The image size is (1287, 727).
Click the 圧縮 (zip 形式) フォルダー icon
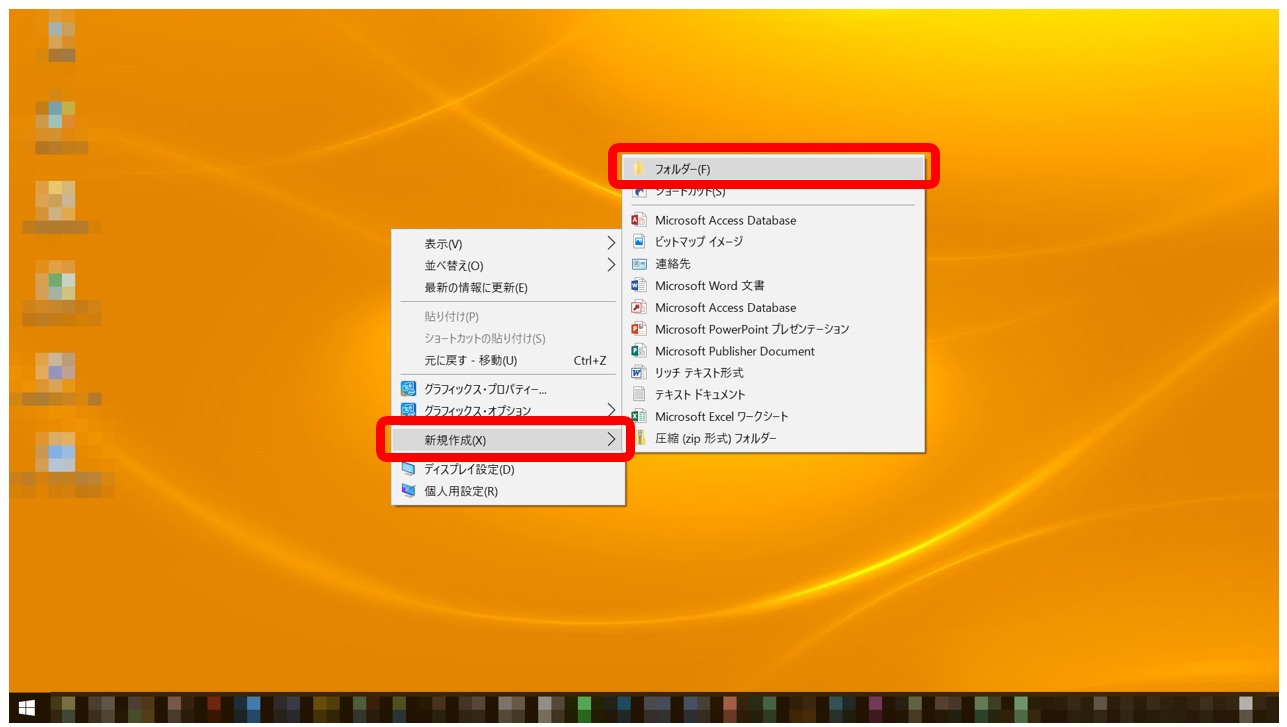click(639, 438)
